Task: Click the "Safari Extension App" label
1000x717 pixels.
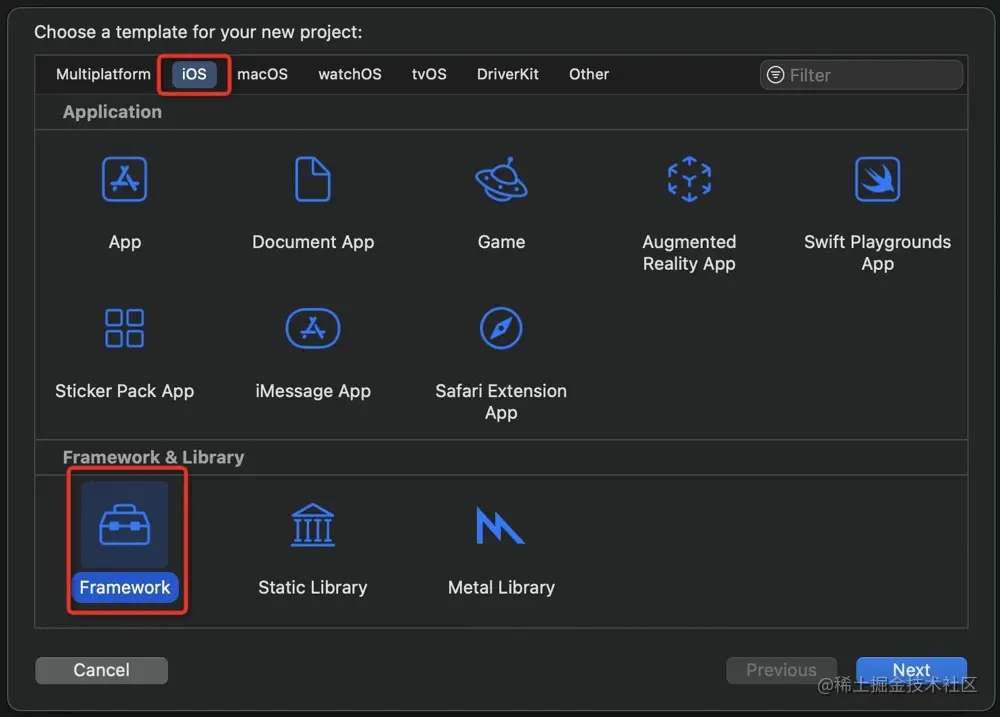Action: (501, 401)
